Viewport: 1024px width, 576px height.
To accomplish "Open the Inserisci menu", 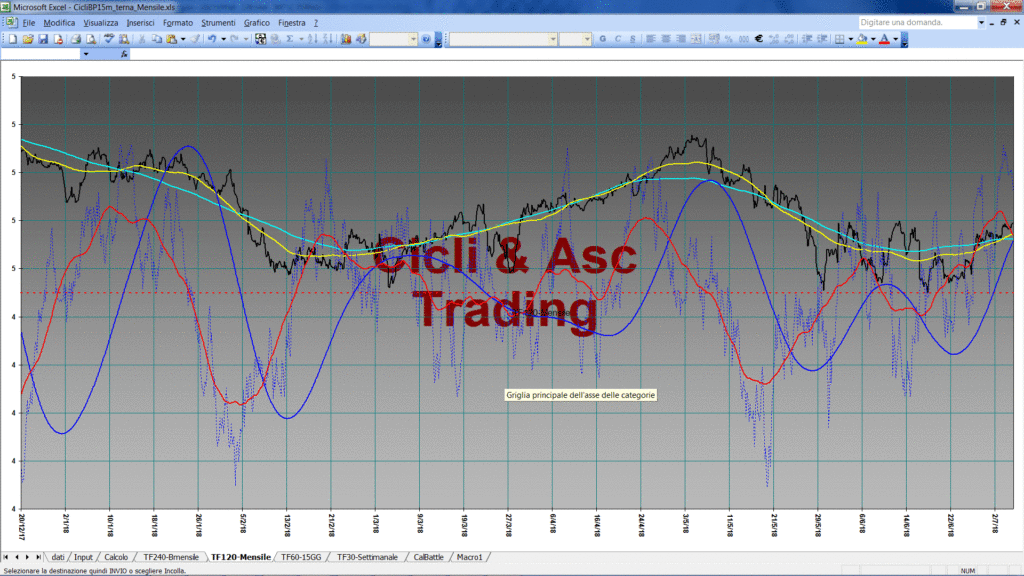I will 140,23.
